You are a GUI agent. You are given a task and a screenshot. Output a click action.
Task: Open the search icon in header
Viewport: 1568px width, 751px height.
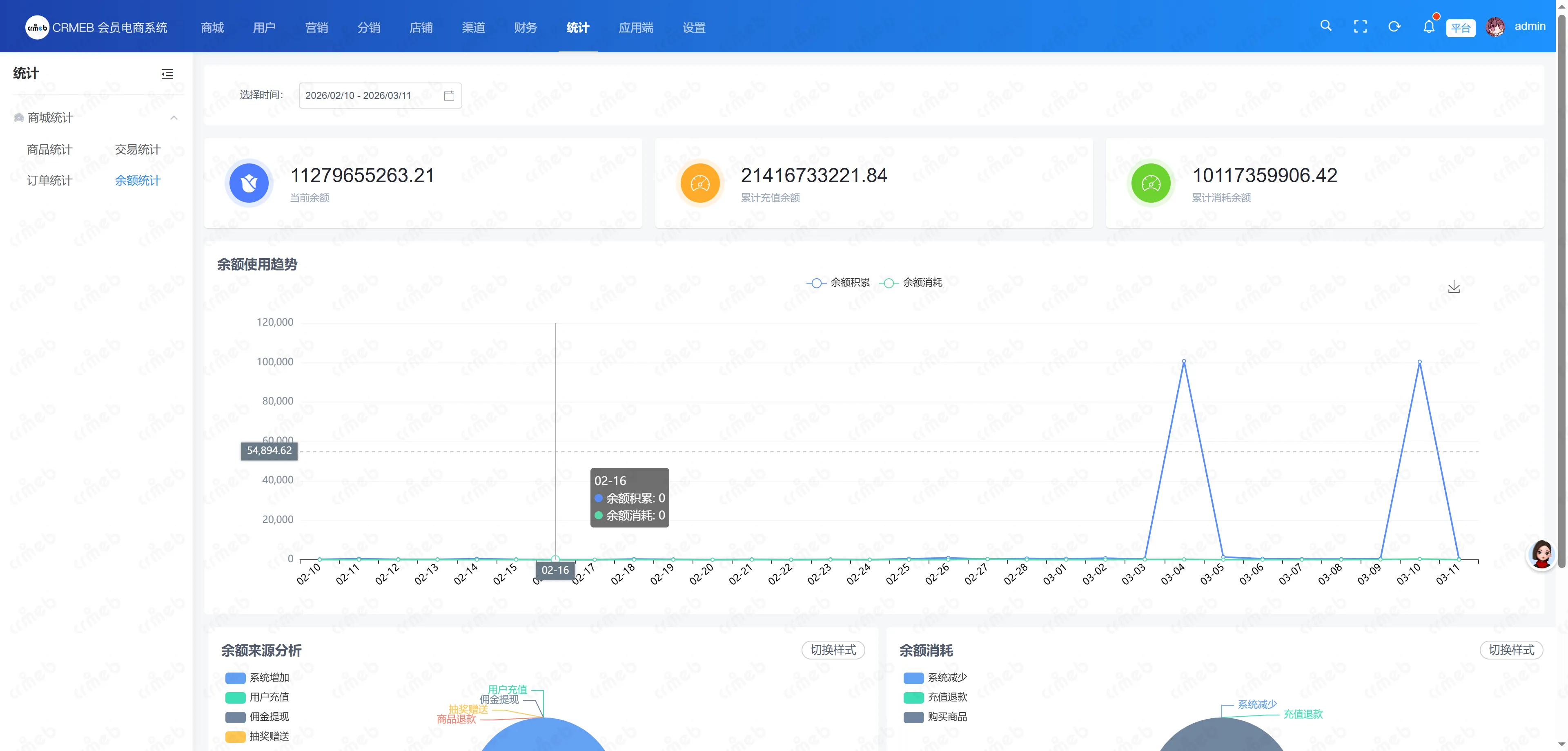click(x=1326, y=26)
